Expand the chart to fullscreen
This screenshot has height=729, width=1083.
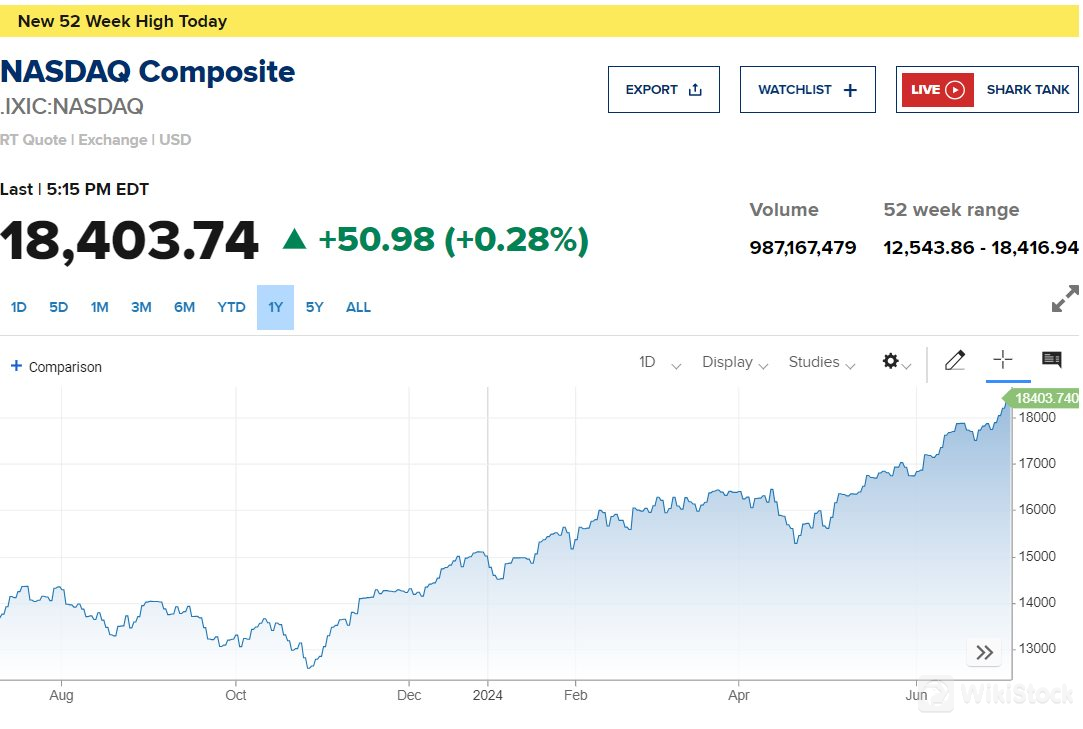coord(1065,299)
